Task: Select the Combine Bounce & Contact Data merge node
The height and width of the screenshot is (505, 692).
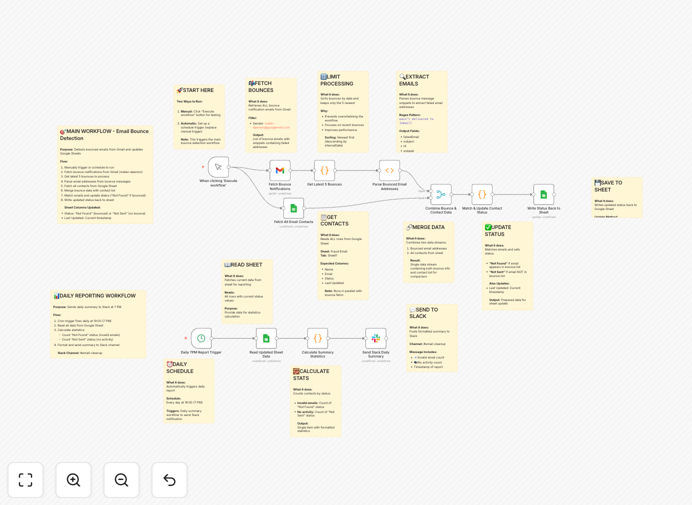Action: click(441, 195)
